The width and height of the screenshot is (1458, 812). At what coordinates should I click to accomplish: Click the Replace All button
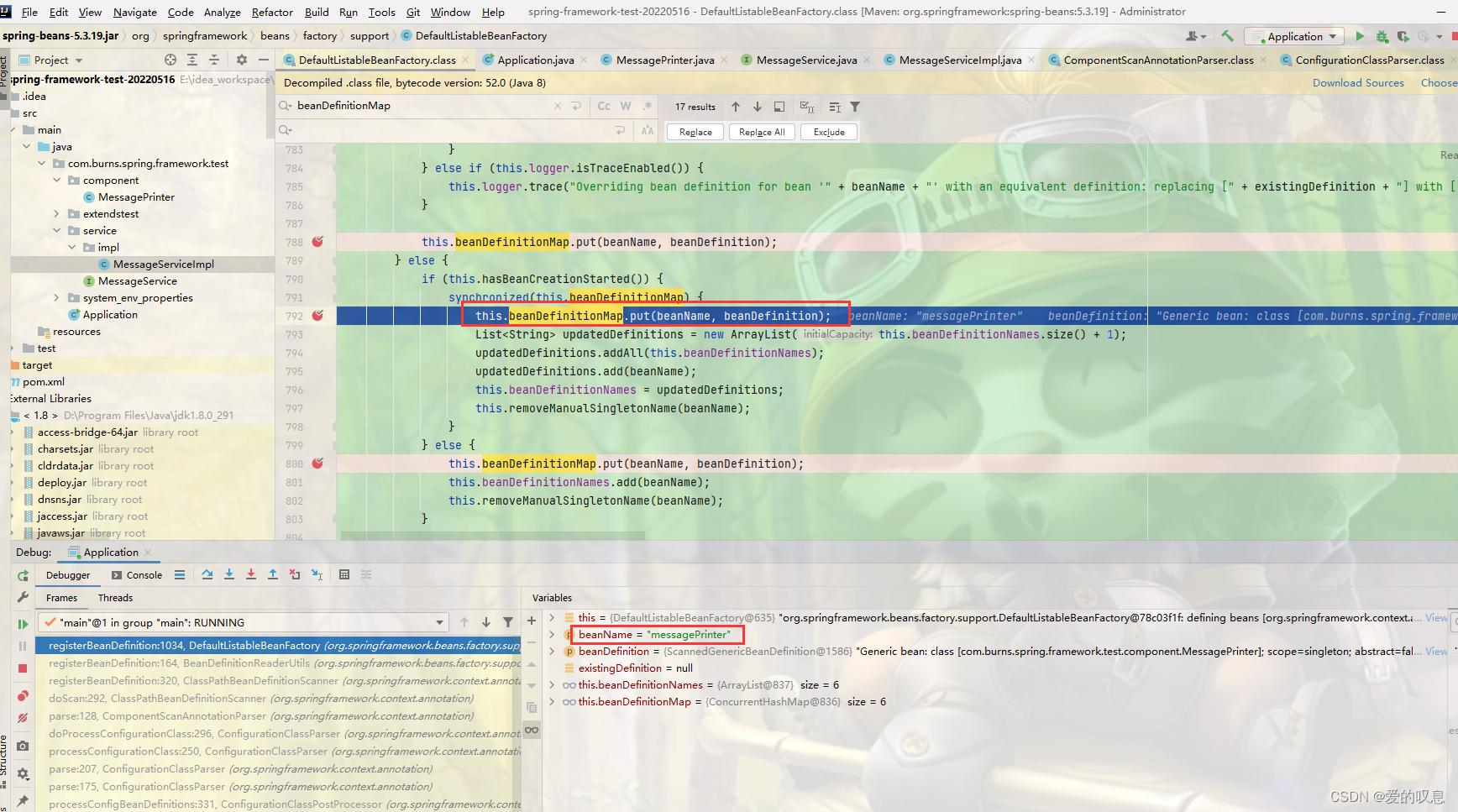pyautogui.click(x=761, y=132)
